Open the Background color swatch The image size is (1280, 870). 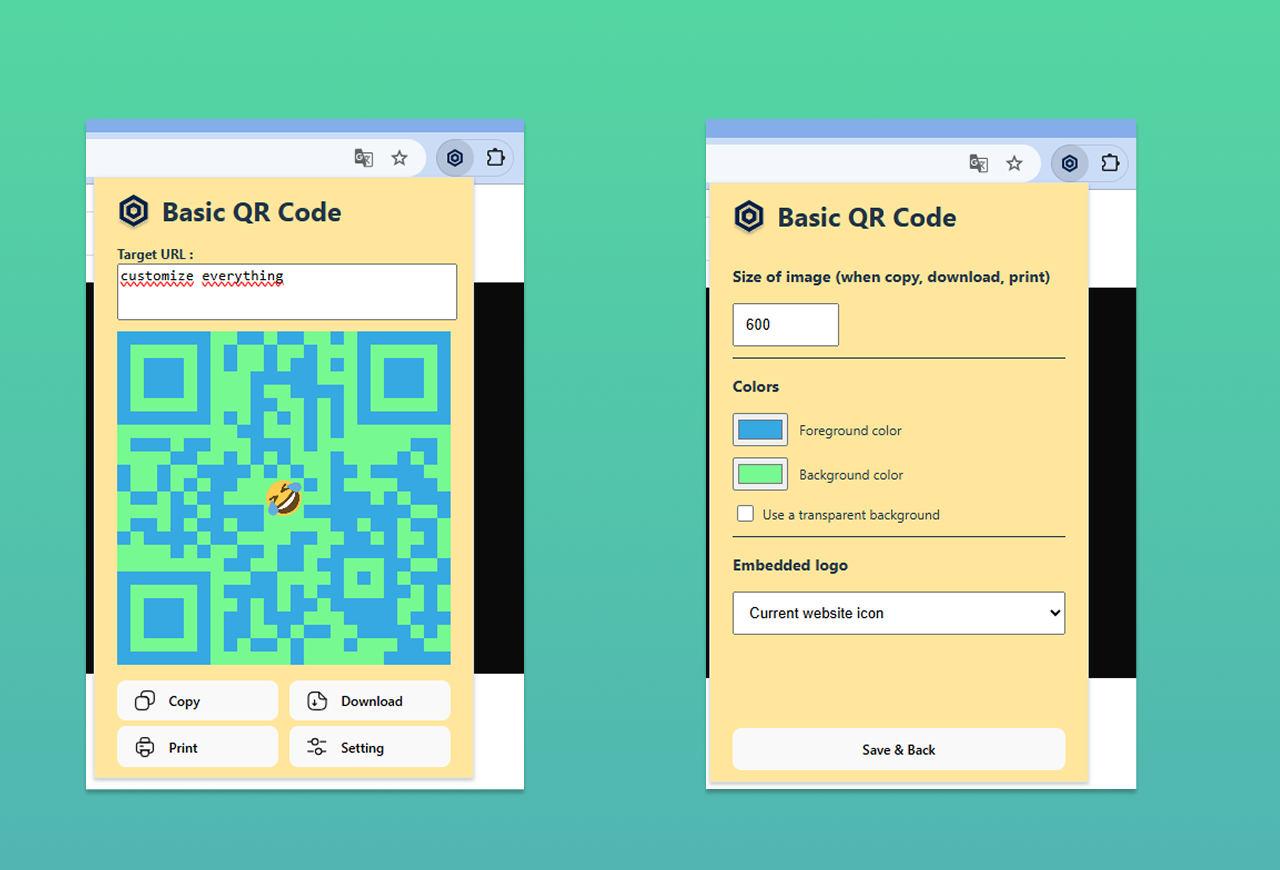coord(760,474)
